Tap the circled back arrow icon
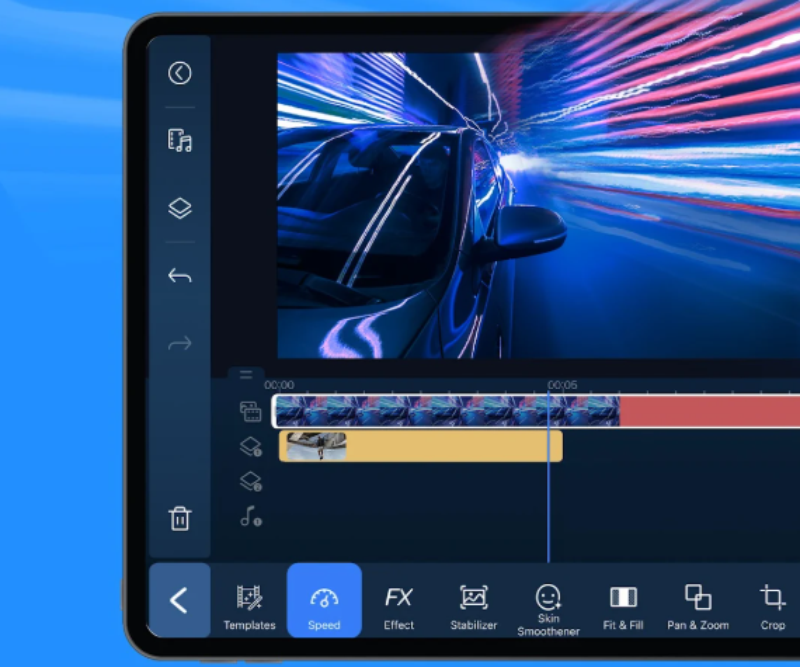This screenshot has height=667, width=800. click(180, 73)
